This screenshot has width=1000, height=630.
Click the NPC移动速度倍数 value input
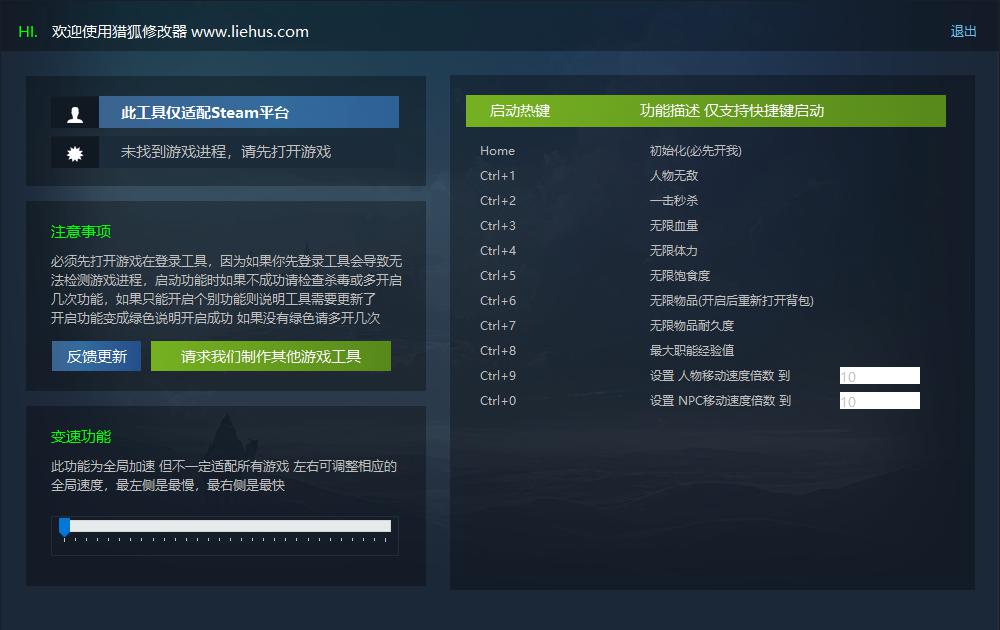[x=879, y=400]
